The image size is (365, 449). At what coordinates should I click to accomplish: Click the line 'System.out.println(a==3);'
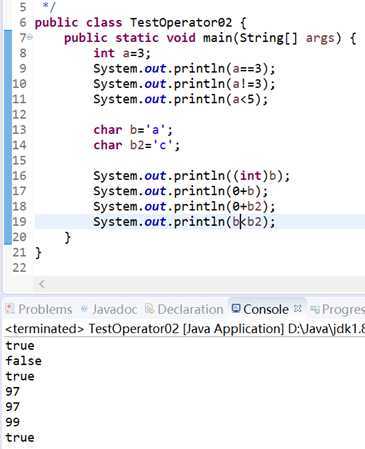coord(184,68)
